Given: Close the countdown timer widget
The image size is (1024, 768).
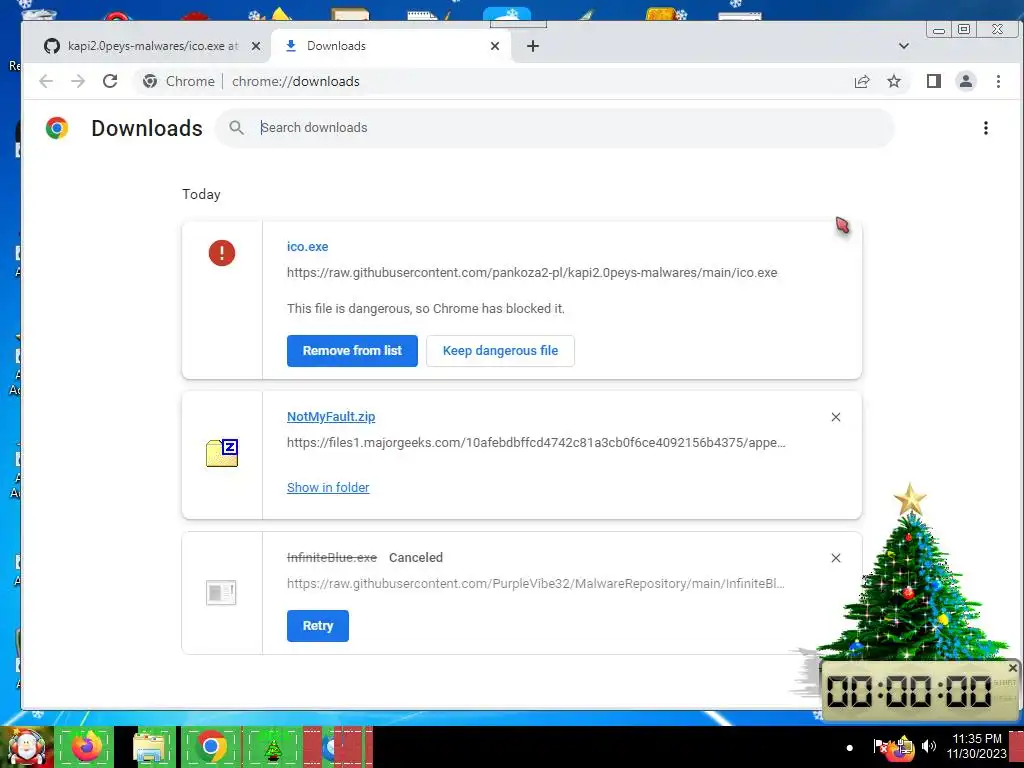Looking at the screenshot, I should point(1012,668).
